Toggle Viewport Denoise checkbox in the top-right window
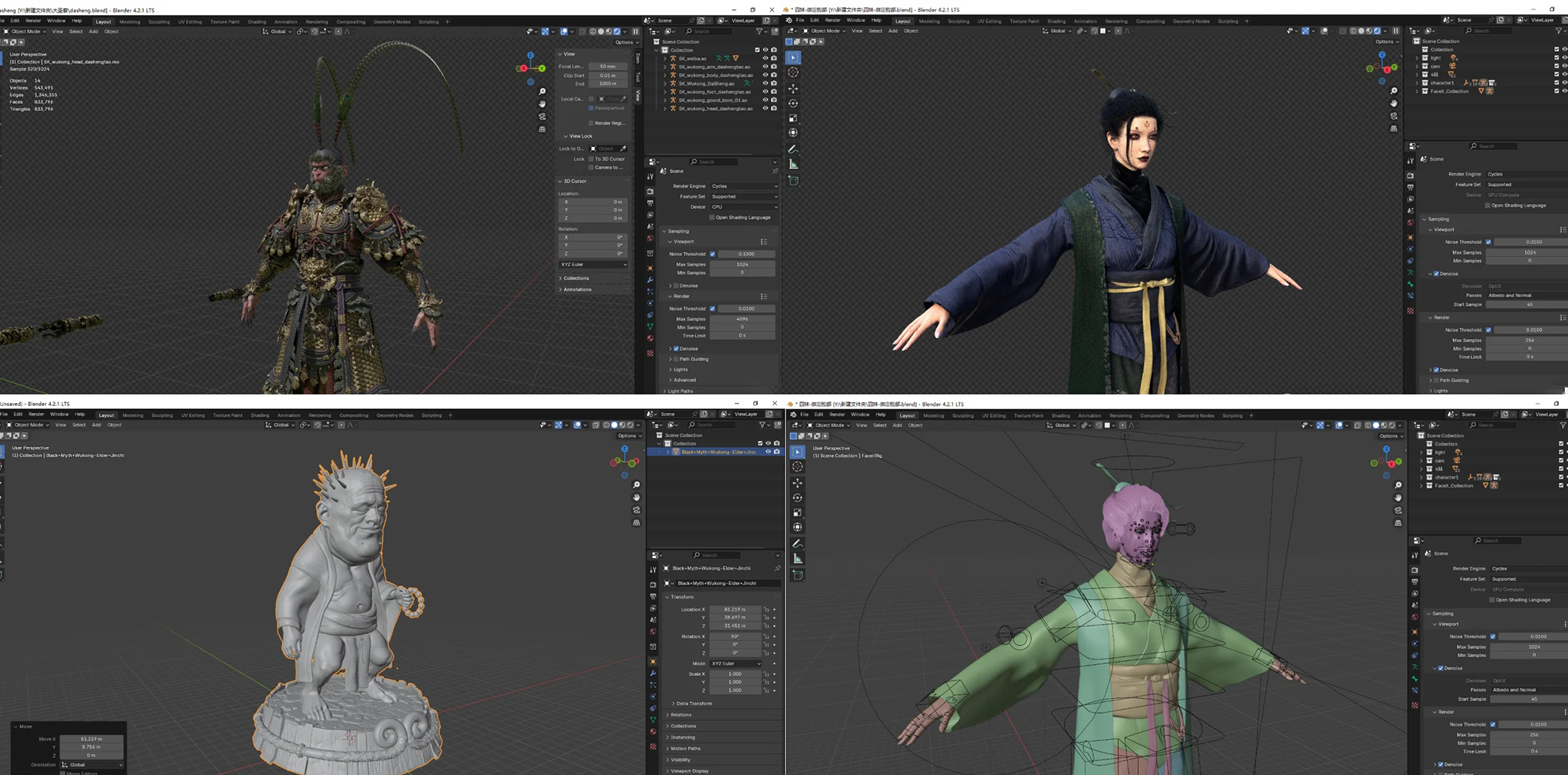Screen dimensions: 1568x775 coord(1436,274)
